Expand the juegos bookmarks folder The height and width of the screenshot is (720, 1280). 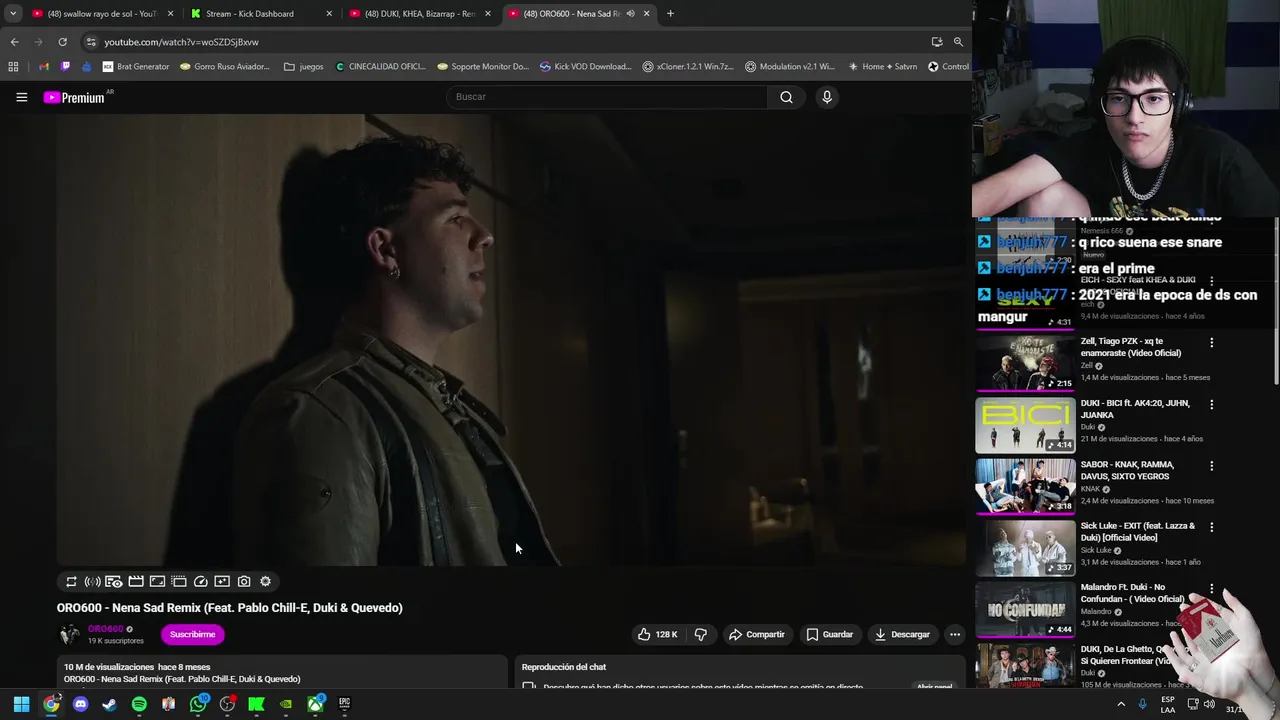304,67
